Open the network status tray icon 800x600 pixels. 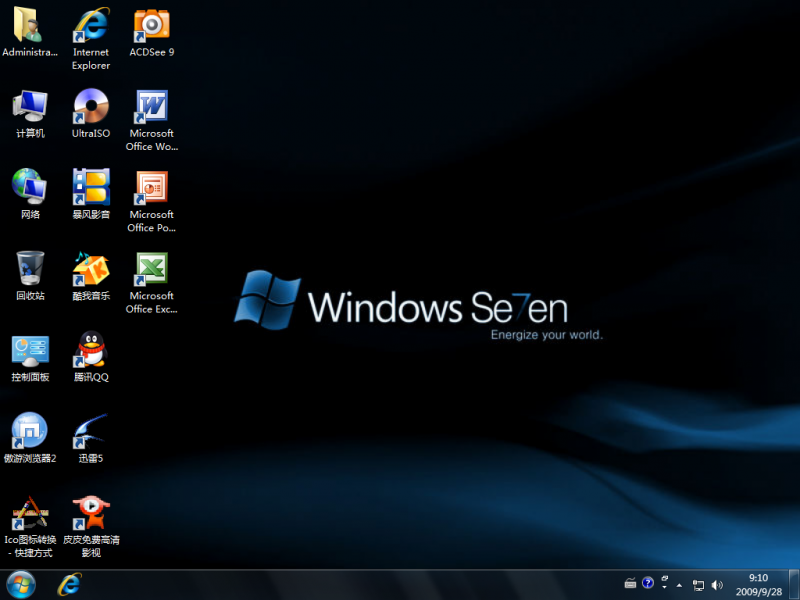pos(698,585)
